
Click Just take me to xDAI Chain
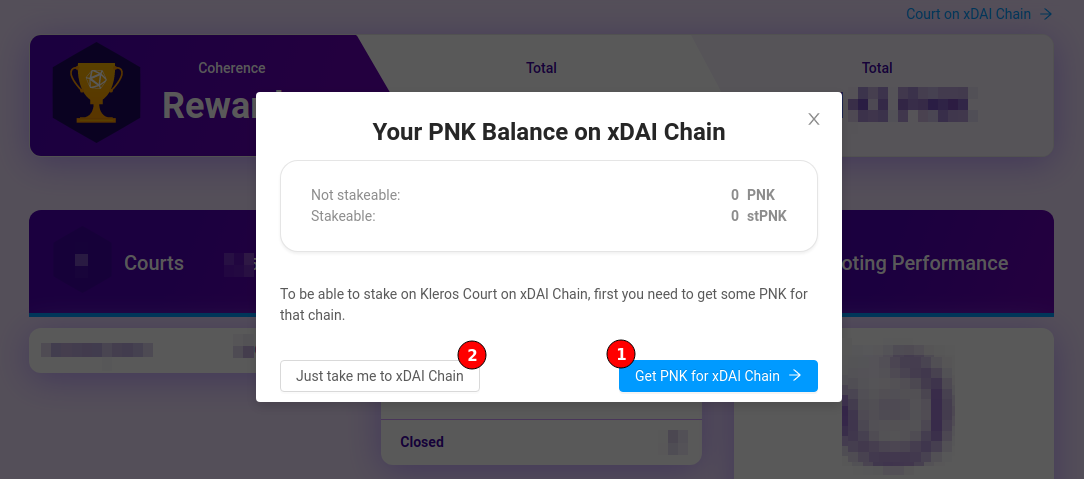pyautogui.click(x=380, y=376)
